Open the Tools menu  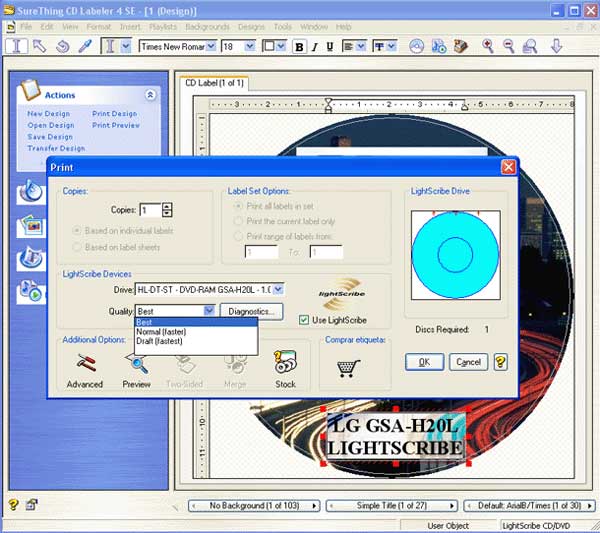282,27
